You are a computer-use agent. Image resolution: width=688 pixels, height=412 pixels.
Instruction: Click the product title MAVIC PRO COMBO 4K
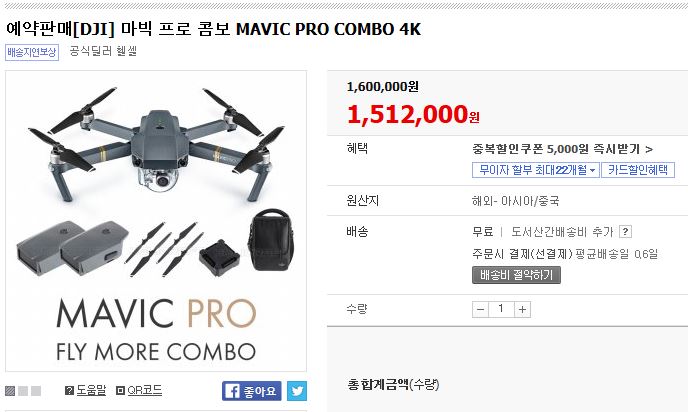click(x=214, y=29)
